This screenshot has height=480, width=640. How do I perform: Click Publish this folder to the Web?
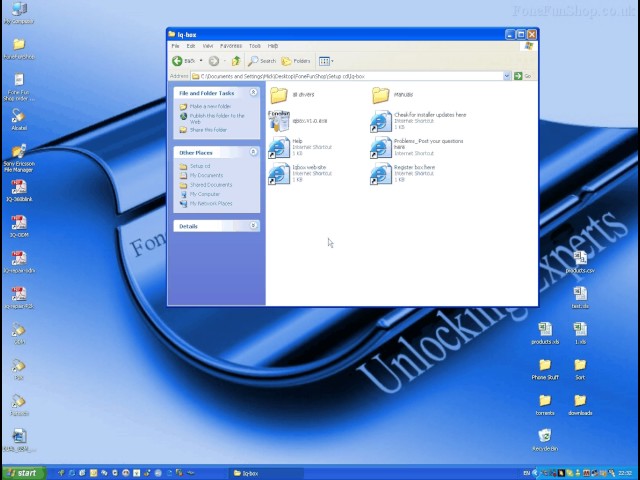pos(216,118)
